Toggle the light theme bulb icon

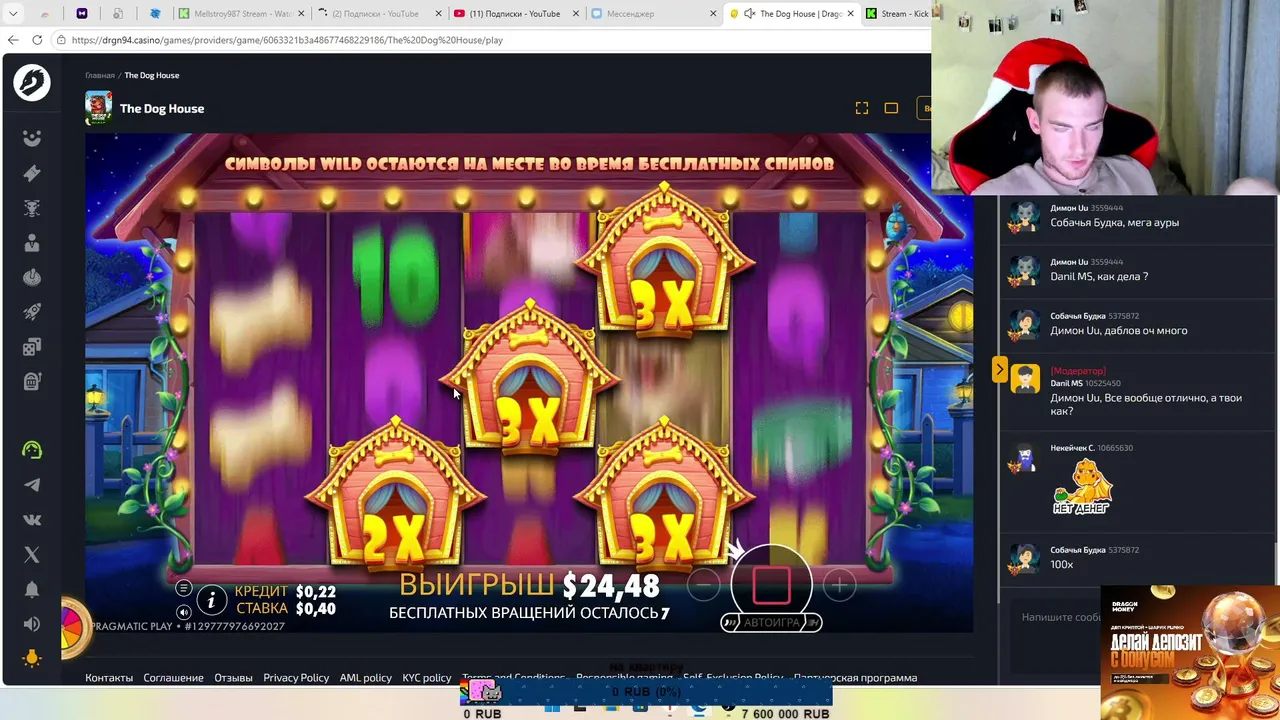pyautogui.click(x=32, y=658)
